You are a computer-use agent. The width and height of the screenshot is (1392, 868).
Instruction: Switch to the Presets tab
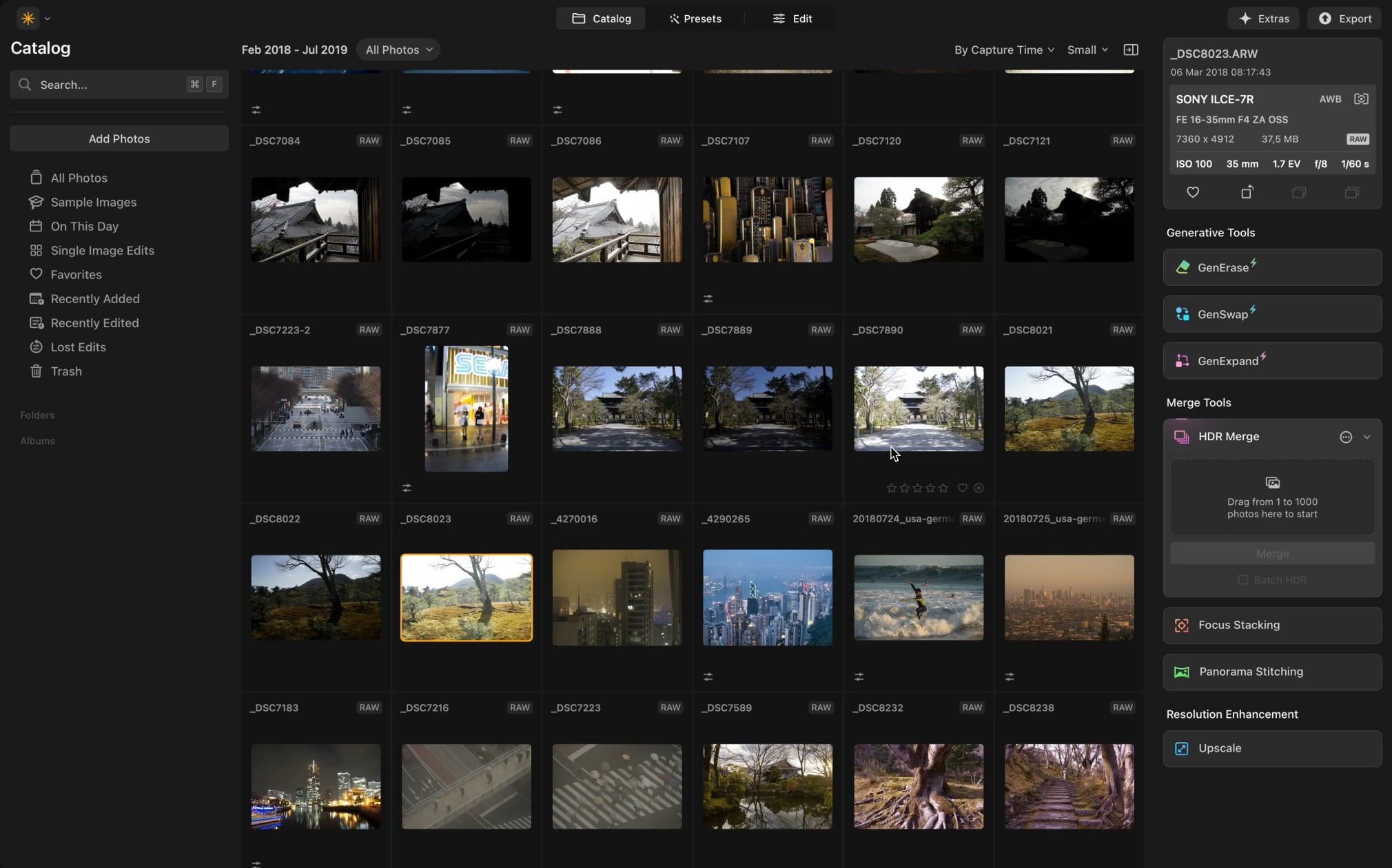(695, 19)
